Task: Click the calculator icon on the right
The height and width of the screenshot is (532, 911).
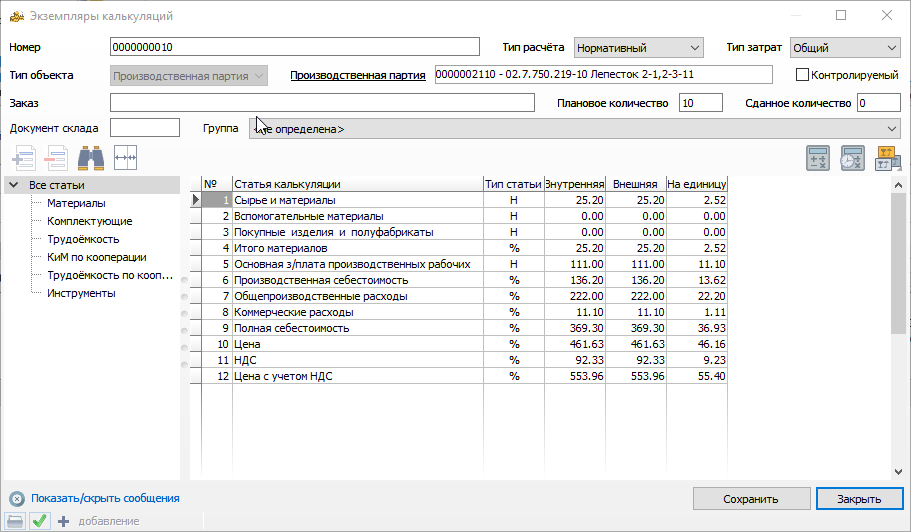Action: point(819,158)
